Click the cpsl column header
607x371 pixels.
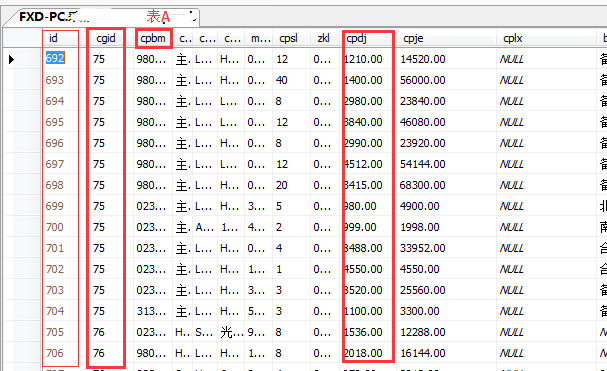288,38
